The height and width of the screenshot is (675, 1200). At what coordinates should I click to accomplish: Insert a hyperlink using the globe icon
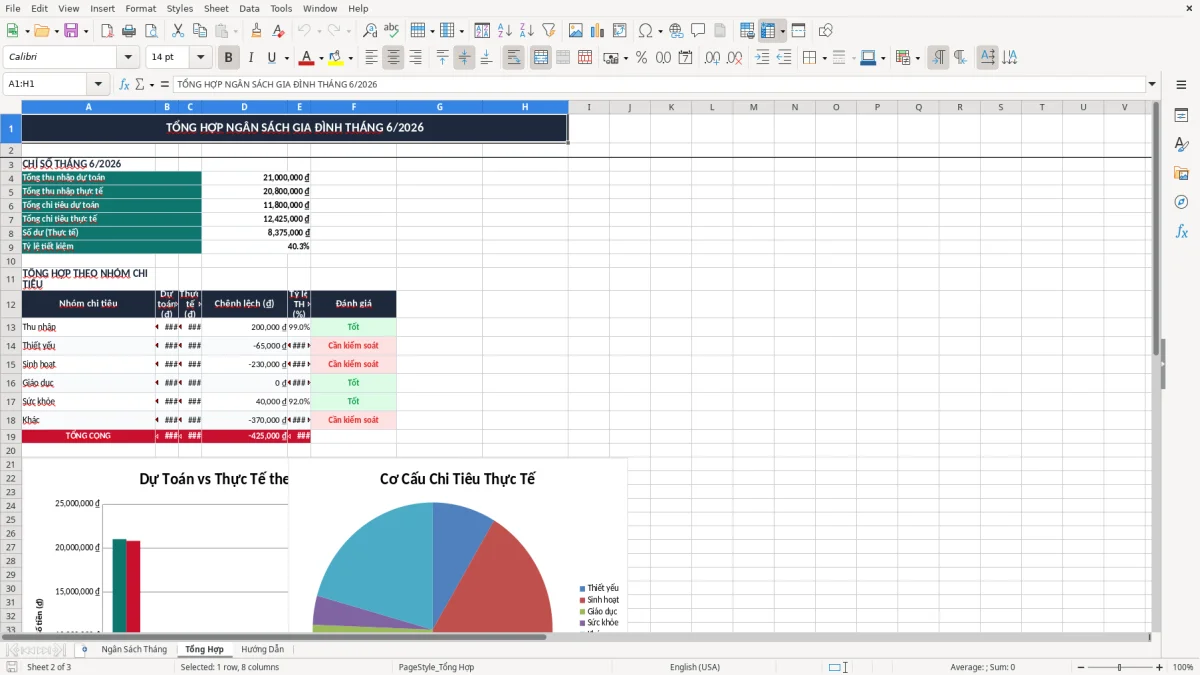coord(676,31)
